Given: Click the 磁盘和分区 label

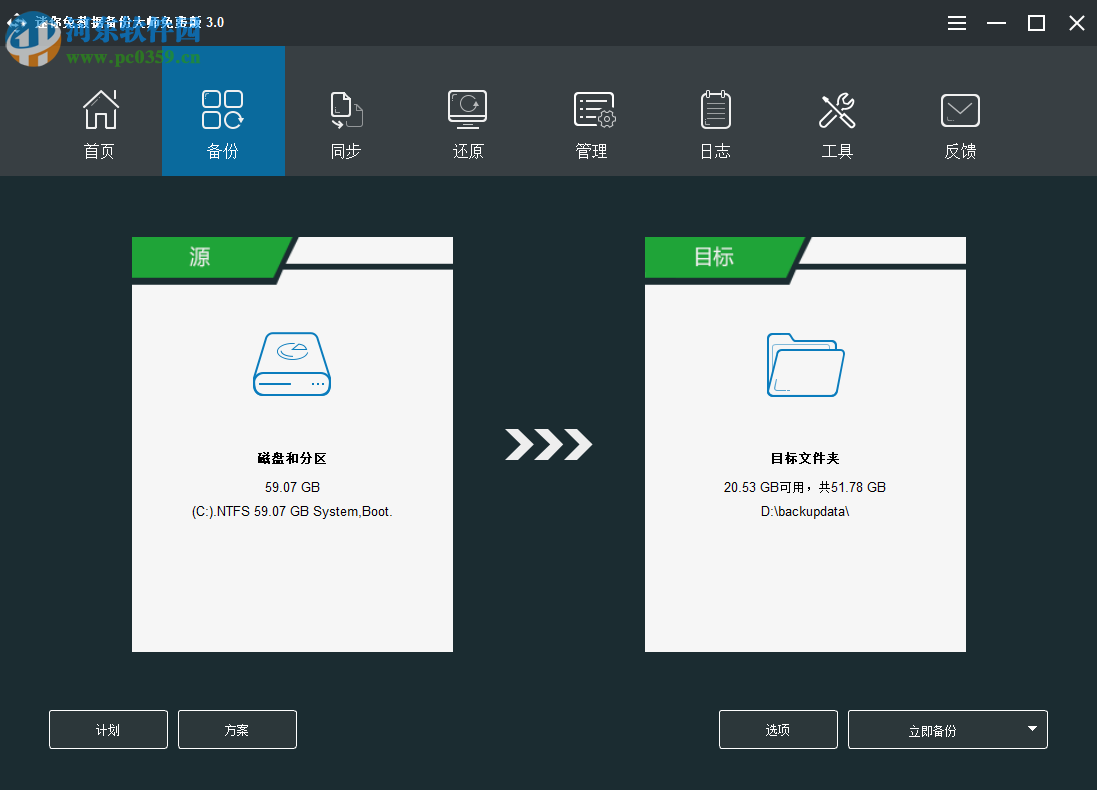Looking at the screenshot, I should 292,458.
